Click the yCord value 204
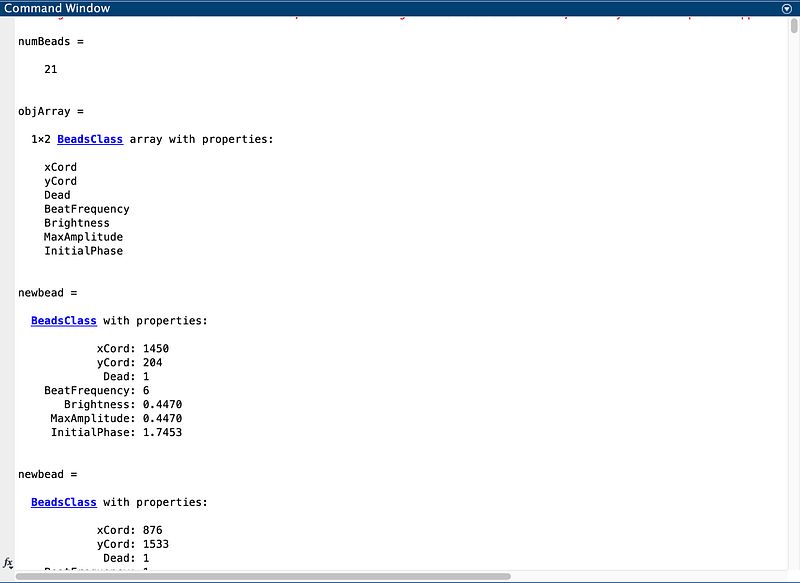 click(x=153, y=363)
